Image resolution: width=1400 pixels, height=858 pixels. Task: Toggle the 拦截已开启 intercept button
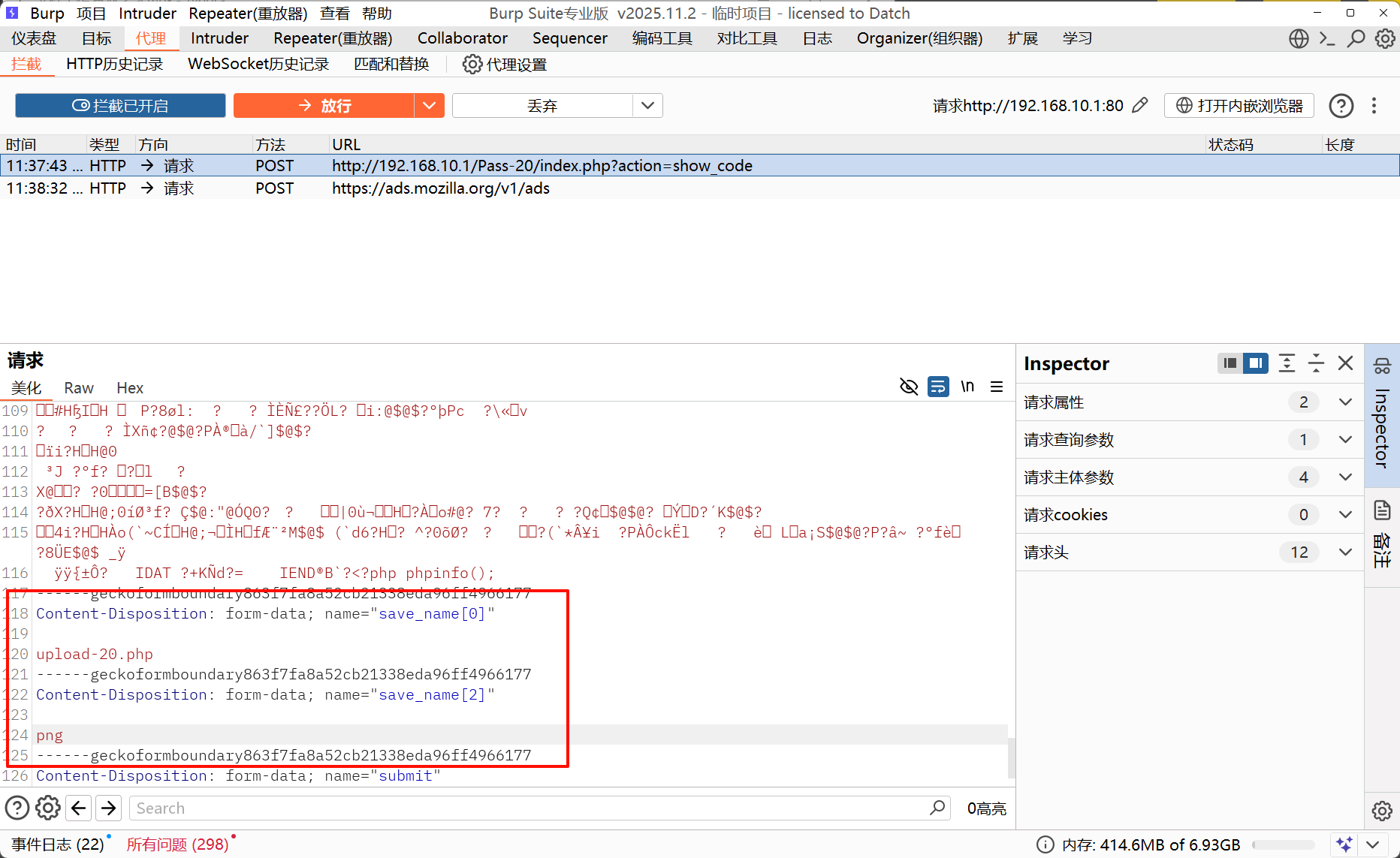(x=120, y=106)
